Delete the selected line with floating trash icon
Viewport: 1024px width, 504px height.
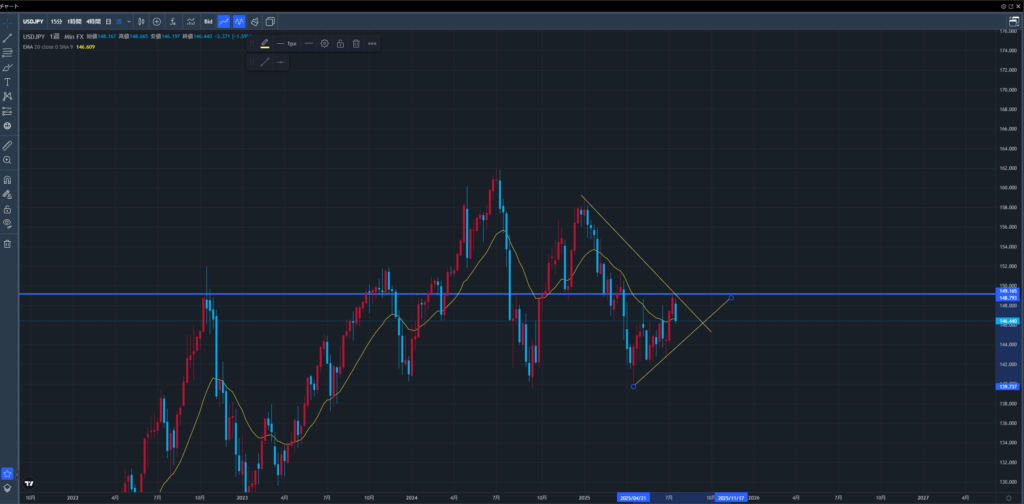356,44
